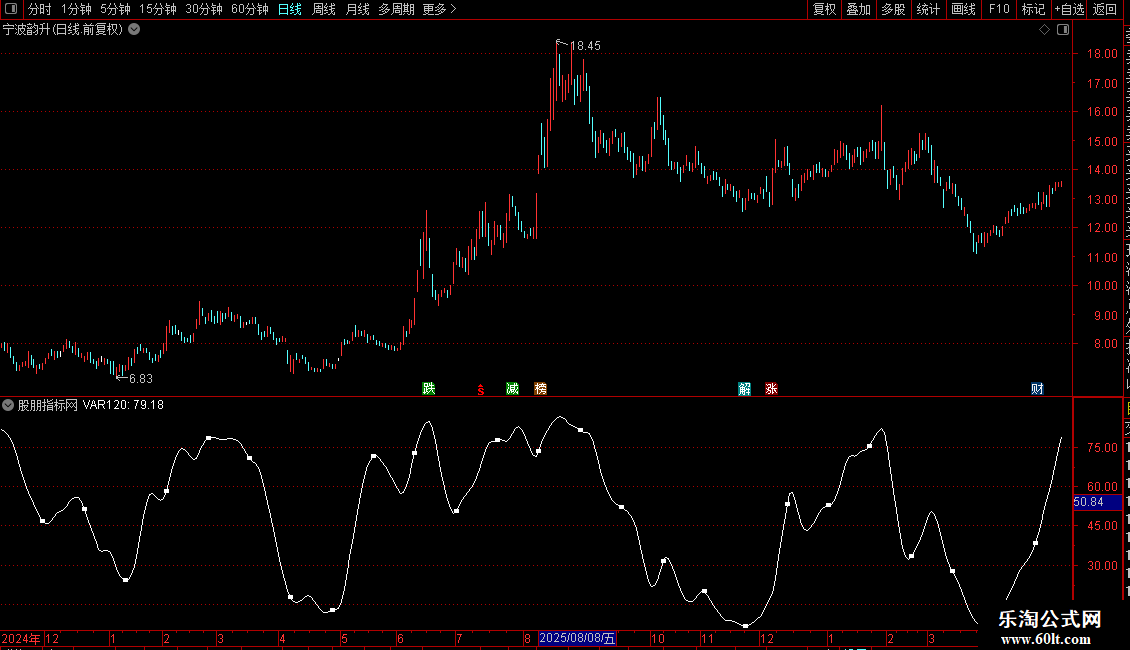Image resolution: width=1130 pixels, height=650 pixels.
Task: Click the 50.84 value on indicator axis
Action: click(1088, 502)
